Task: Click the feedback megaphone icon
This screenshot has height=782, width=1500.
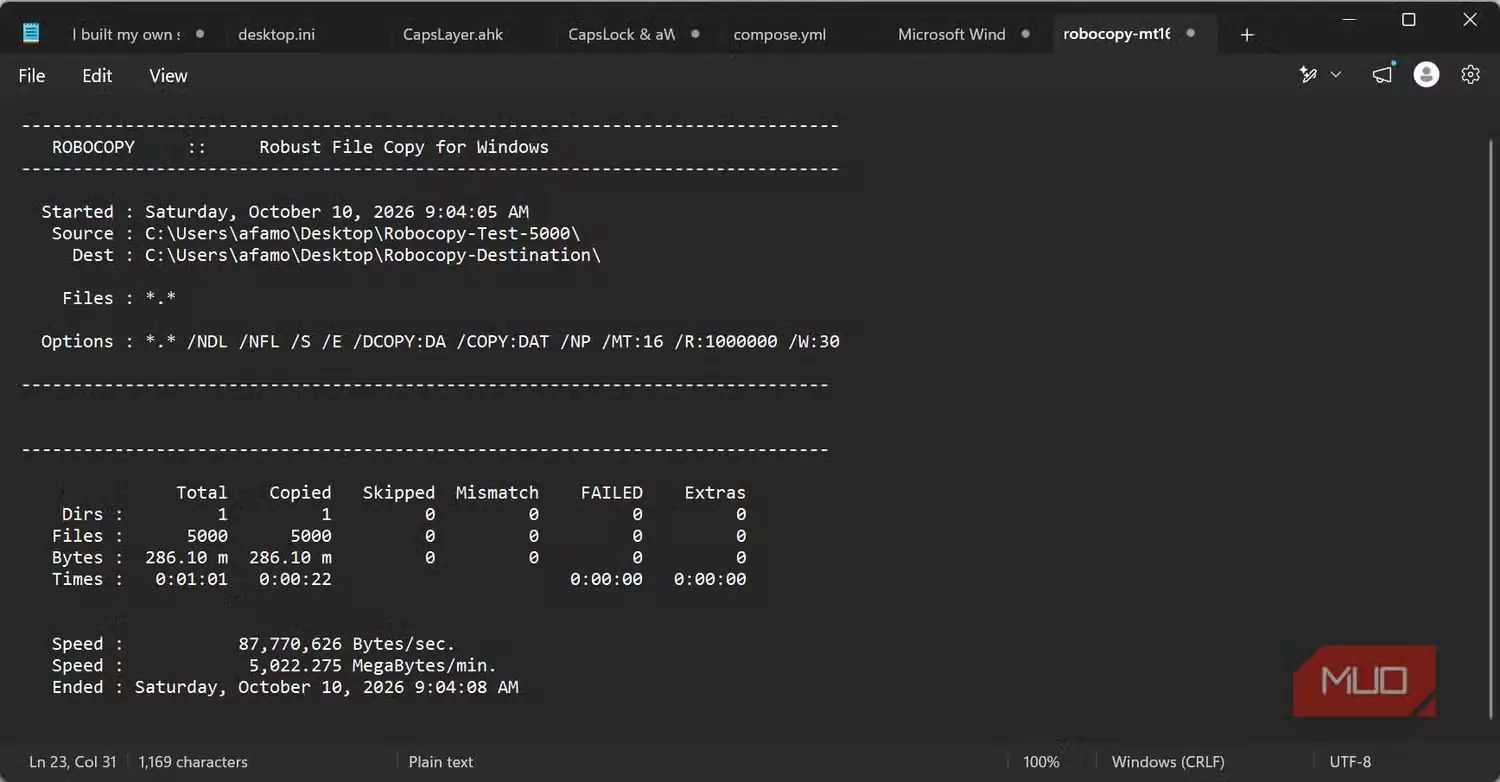Action: 1382,75
